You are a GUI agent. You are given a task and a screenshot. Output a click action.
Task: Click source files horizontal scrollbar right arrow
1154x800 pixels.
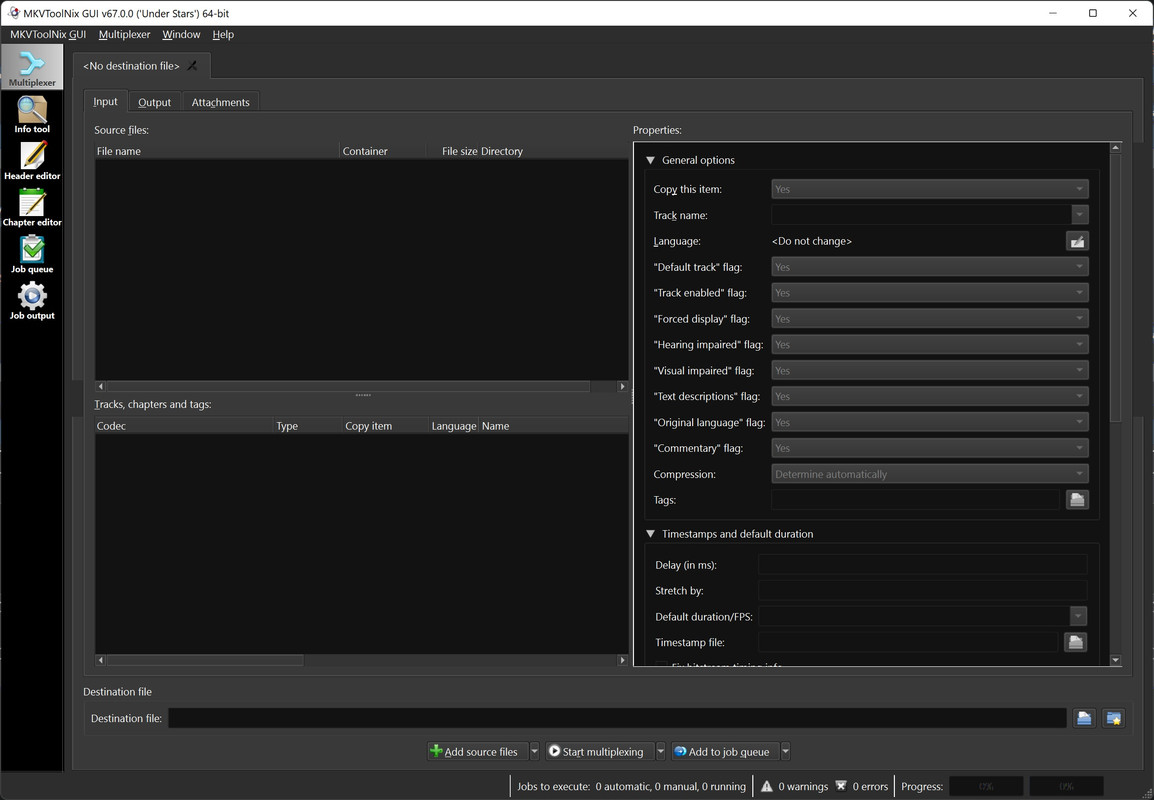click(623, 386)
